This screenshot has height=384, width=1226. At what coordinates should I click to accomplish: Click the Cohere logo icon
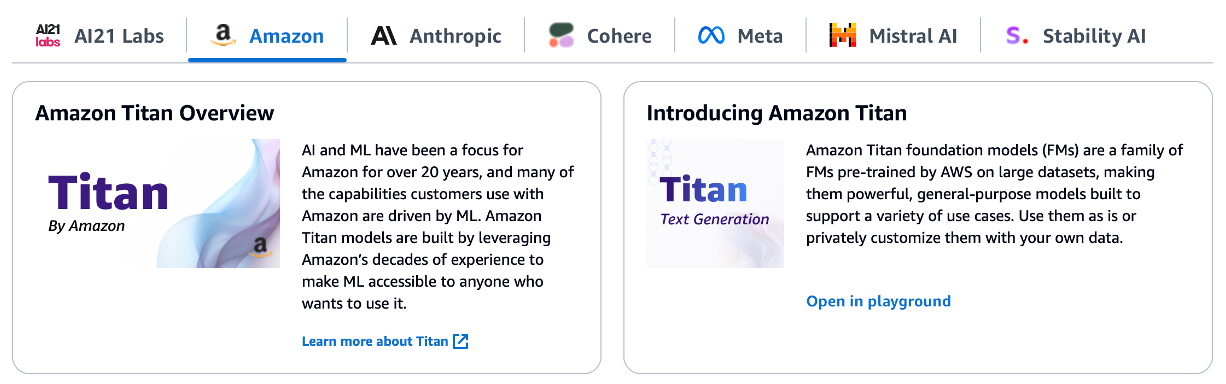[561, 36]
